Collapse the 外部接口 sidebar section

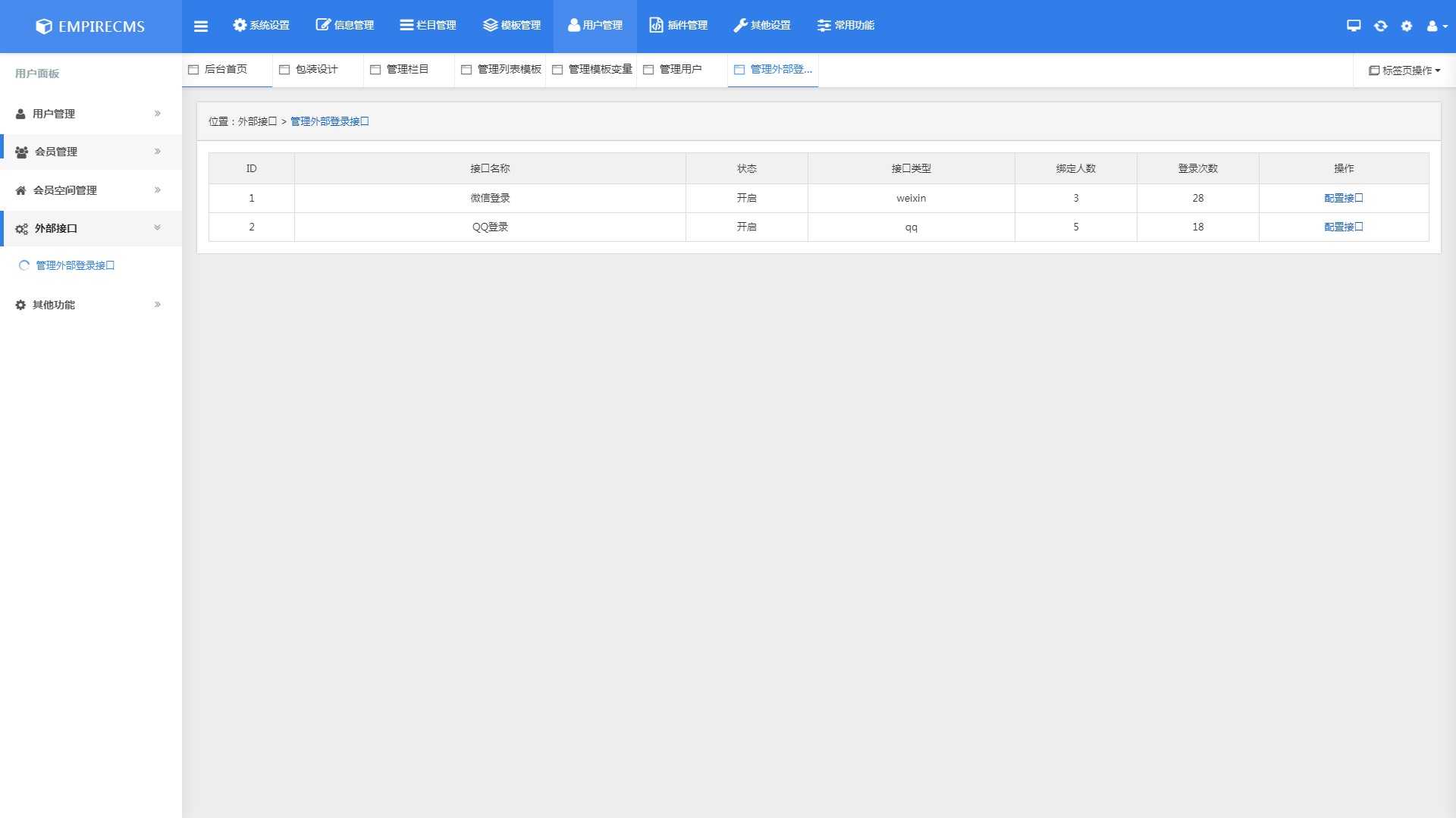tap(90, 228)
